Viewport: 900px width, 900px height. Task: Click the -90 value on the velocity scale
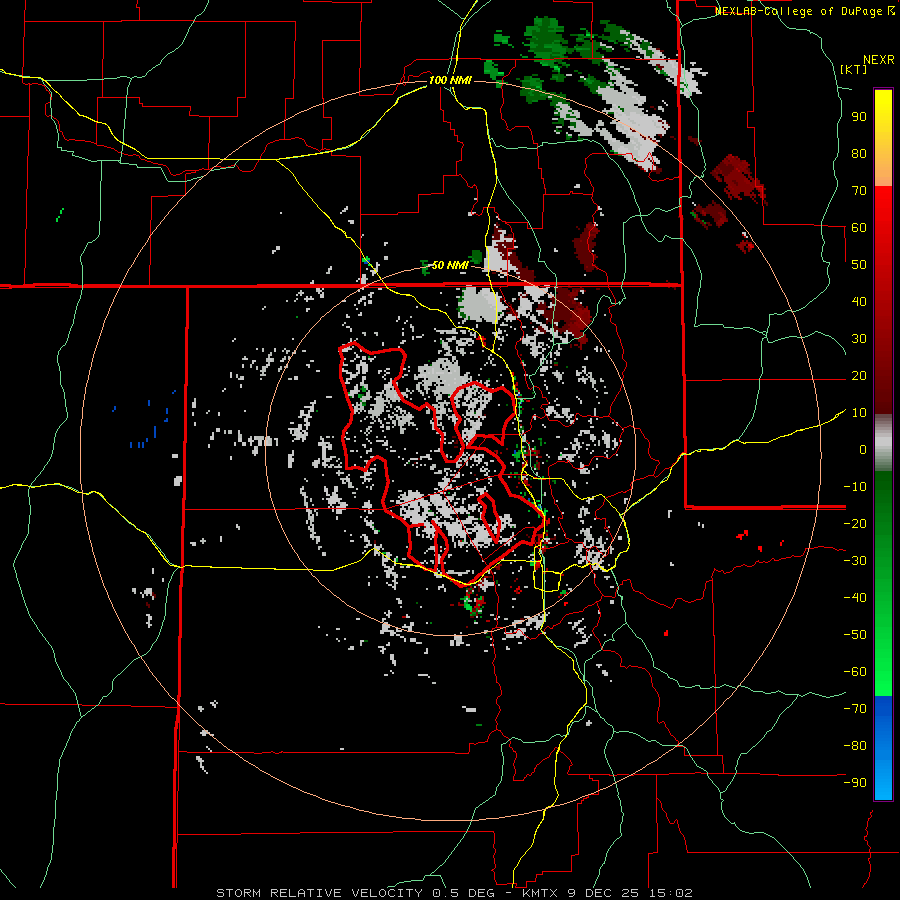click(x=855, y=782)
